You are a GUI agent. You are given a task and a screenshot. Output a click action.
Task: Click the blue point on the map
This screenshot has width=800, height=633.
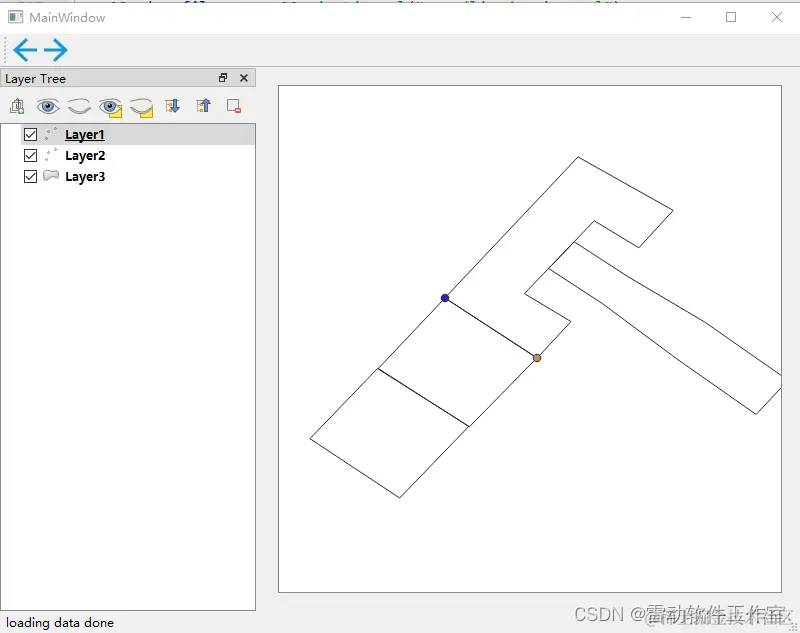pos(445,298)
